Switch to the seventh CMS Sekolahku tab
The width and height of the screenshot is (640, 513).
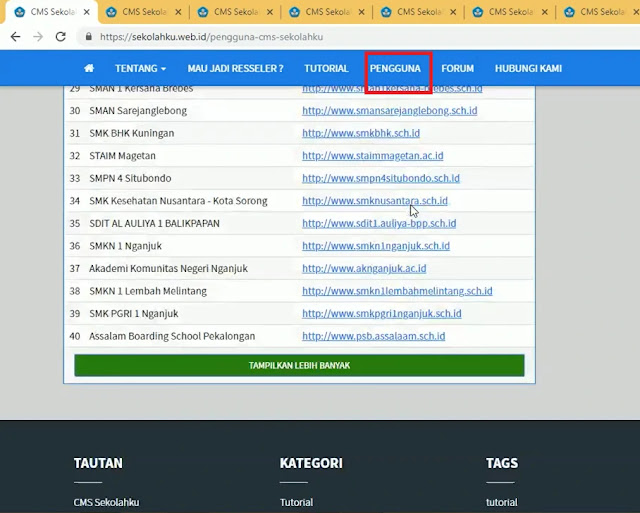[x=600, y=12]
